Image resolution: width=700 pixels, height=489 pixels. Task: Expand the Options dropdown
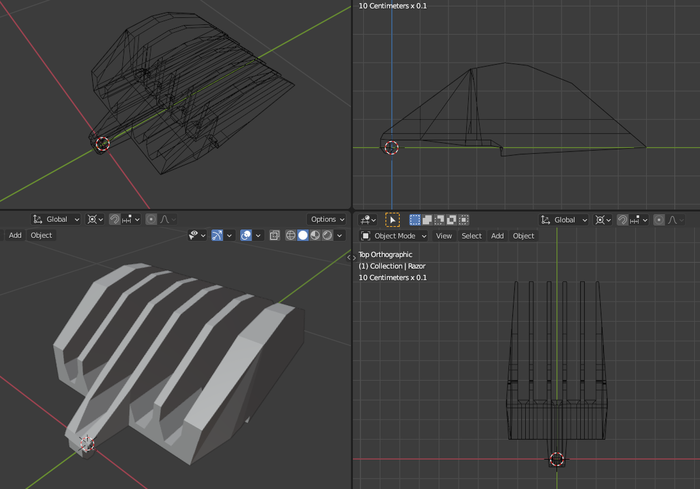tap(327, 219)
